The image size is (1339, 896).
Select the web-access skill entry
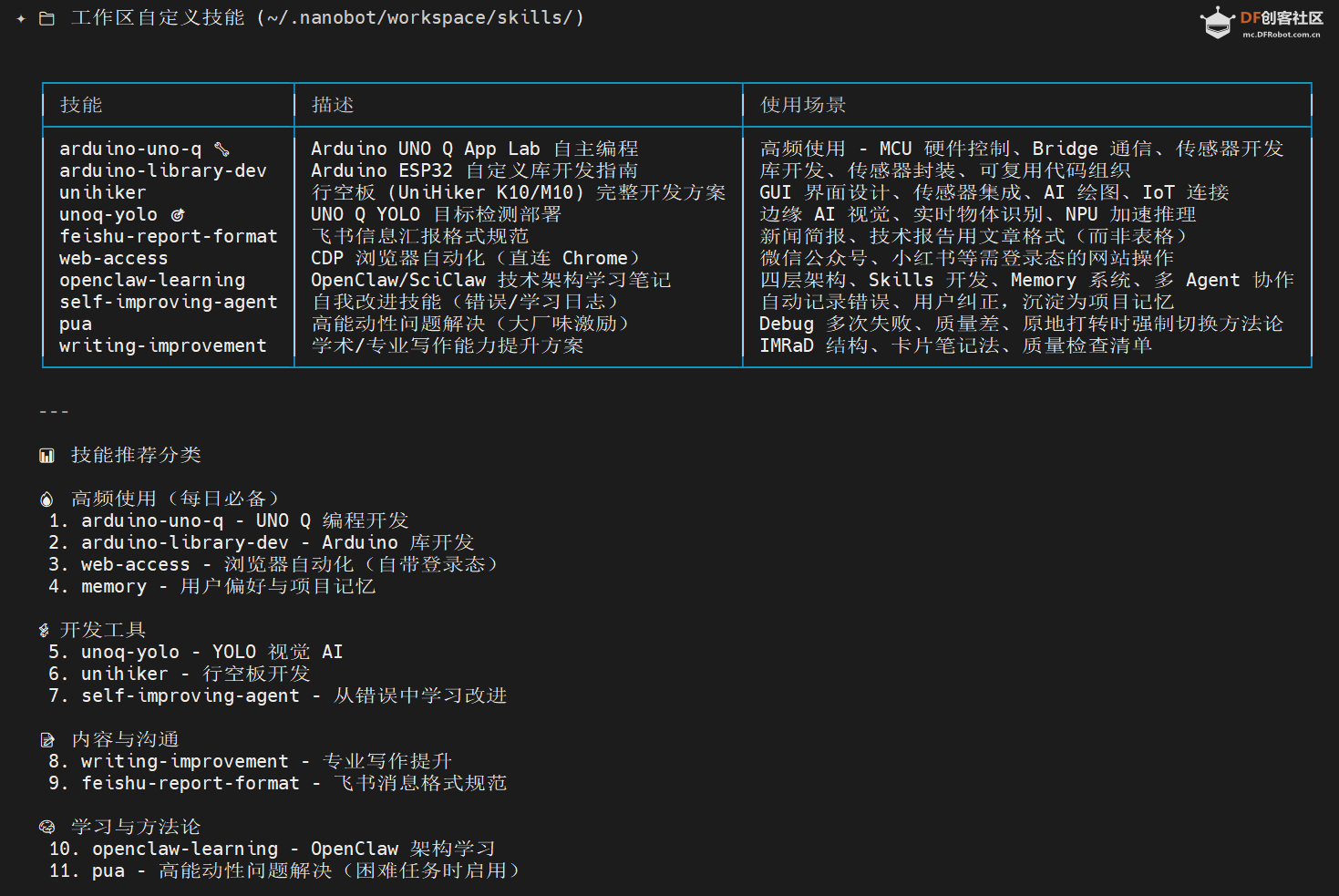(112, 258)
